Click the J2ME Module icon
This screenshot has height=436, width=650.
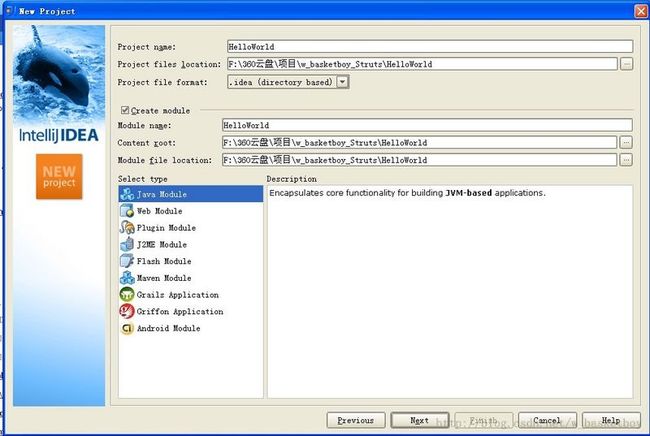point(127,244)
